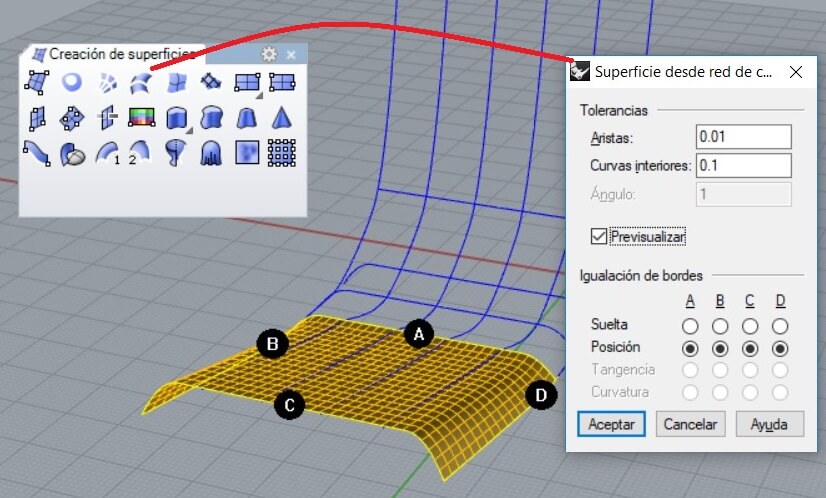Select Fit plane through points tool
The image size is (826, 498).
click(x=72, y=118)
